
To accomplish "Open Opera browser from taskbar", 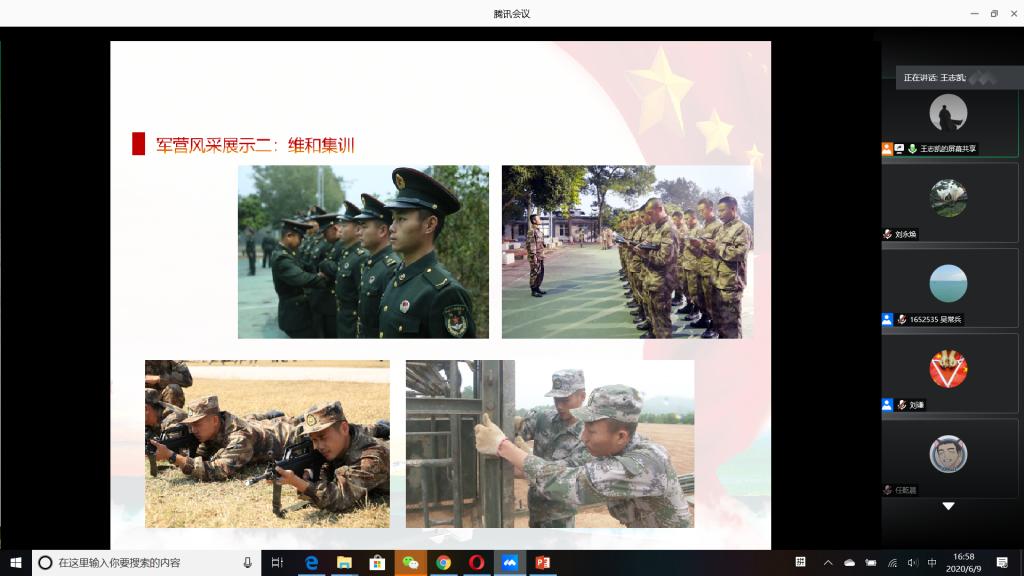I will [x=476, y=563].
